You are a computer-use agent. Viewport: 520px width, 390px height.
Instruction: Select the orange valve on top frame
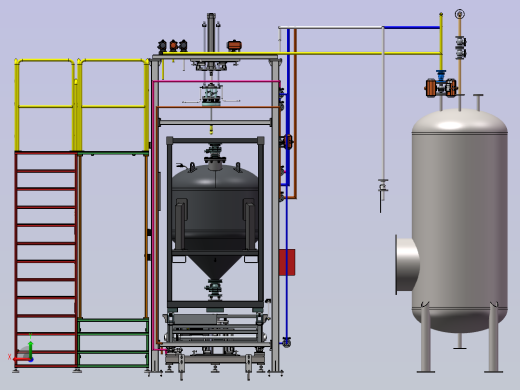pos(234,45)
